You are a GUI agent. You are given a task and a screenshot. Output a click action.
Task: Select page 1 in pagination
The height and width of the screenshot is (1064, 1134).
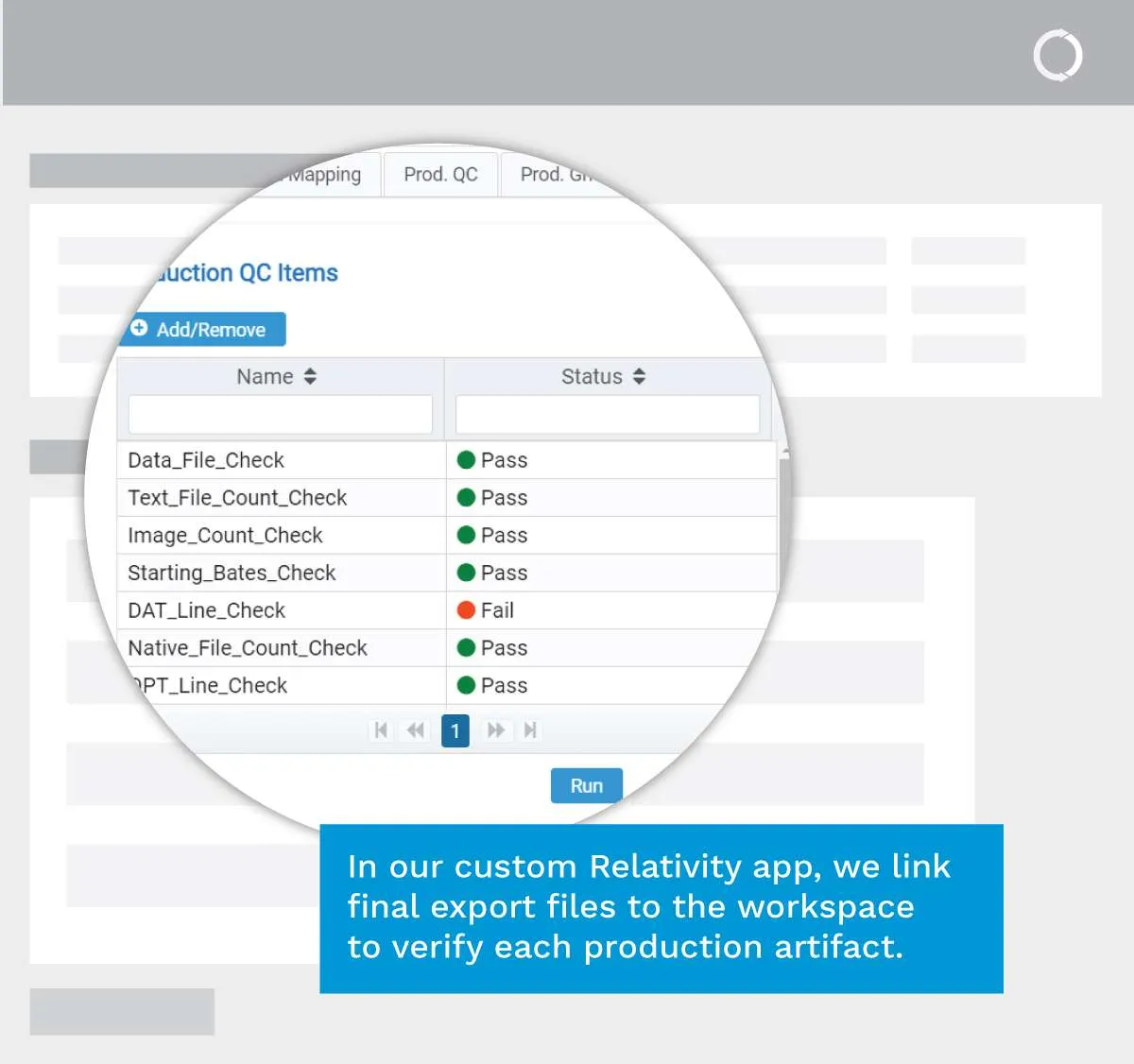click(455, 730)
